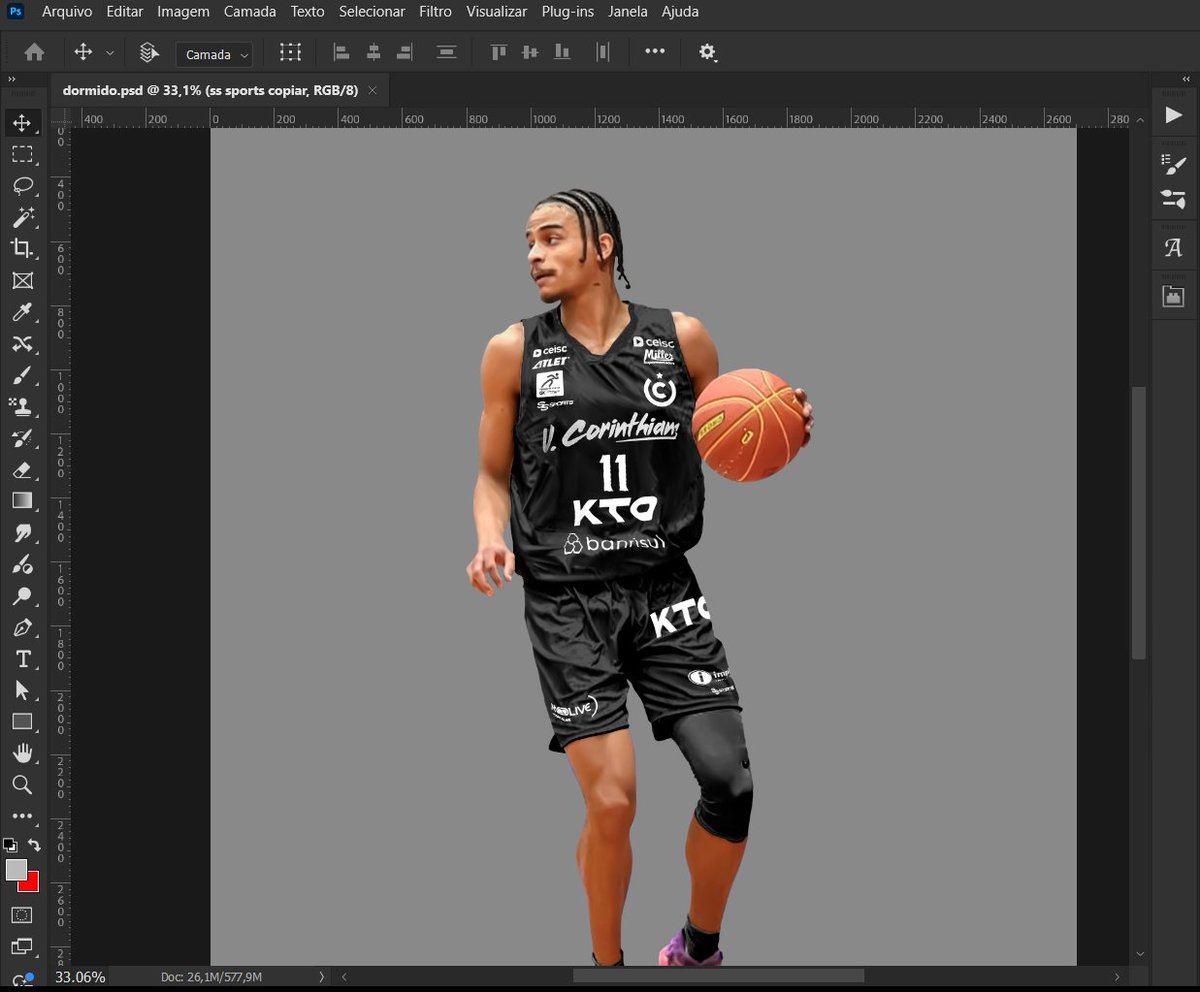Screen dimensions: 1200x992
Task: Open the Brushes panel icon
Action: coord(1173,198)
